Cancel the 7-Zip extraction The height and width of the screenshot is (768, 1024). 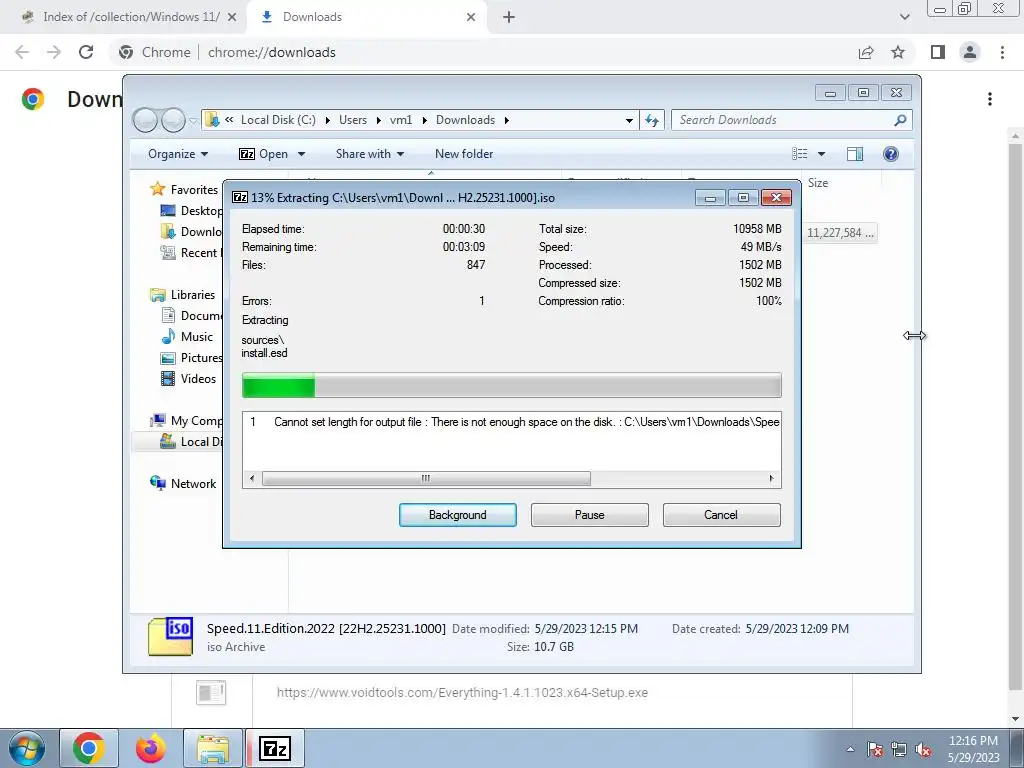point(721,515)
